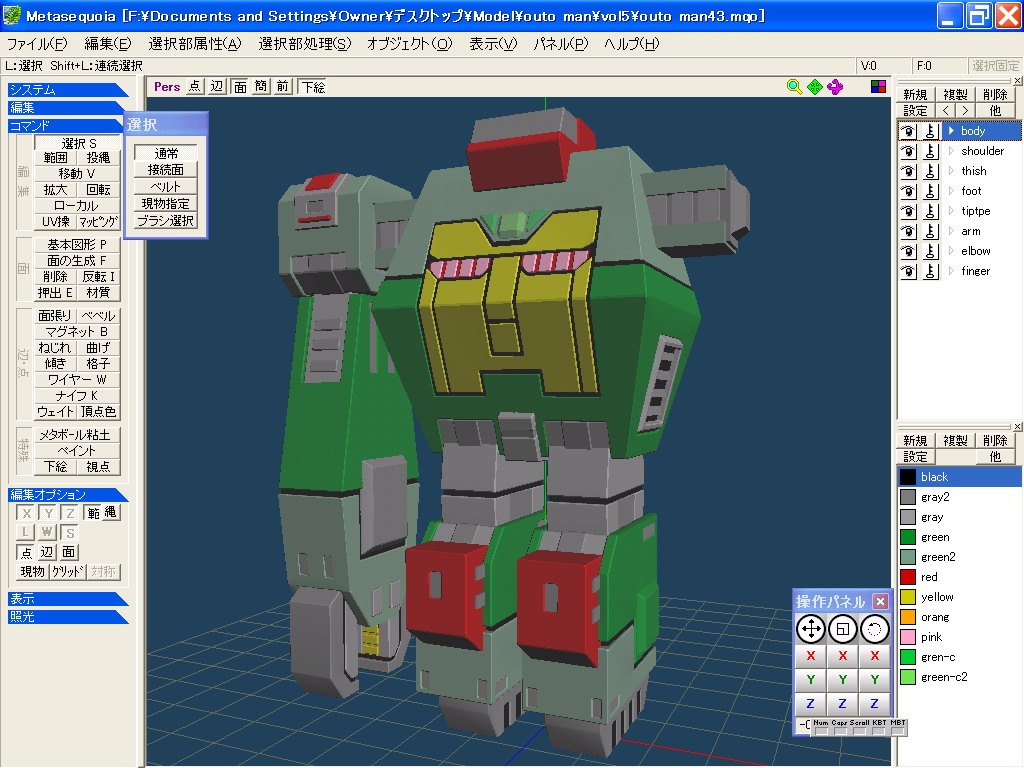
Task: Hide the arm object with eye icon
Action: pos(908,231)
